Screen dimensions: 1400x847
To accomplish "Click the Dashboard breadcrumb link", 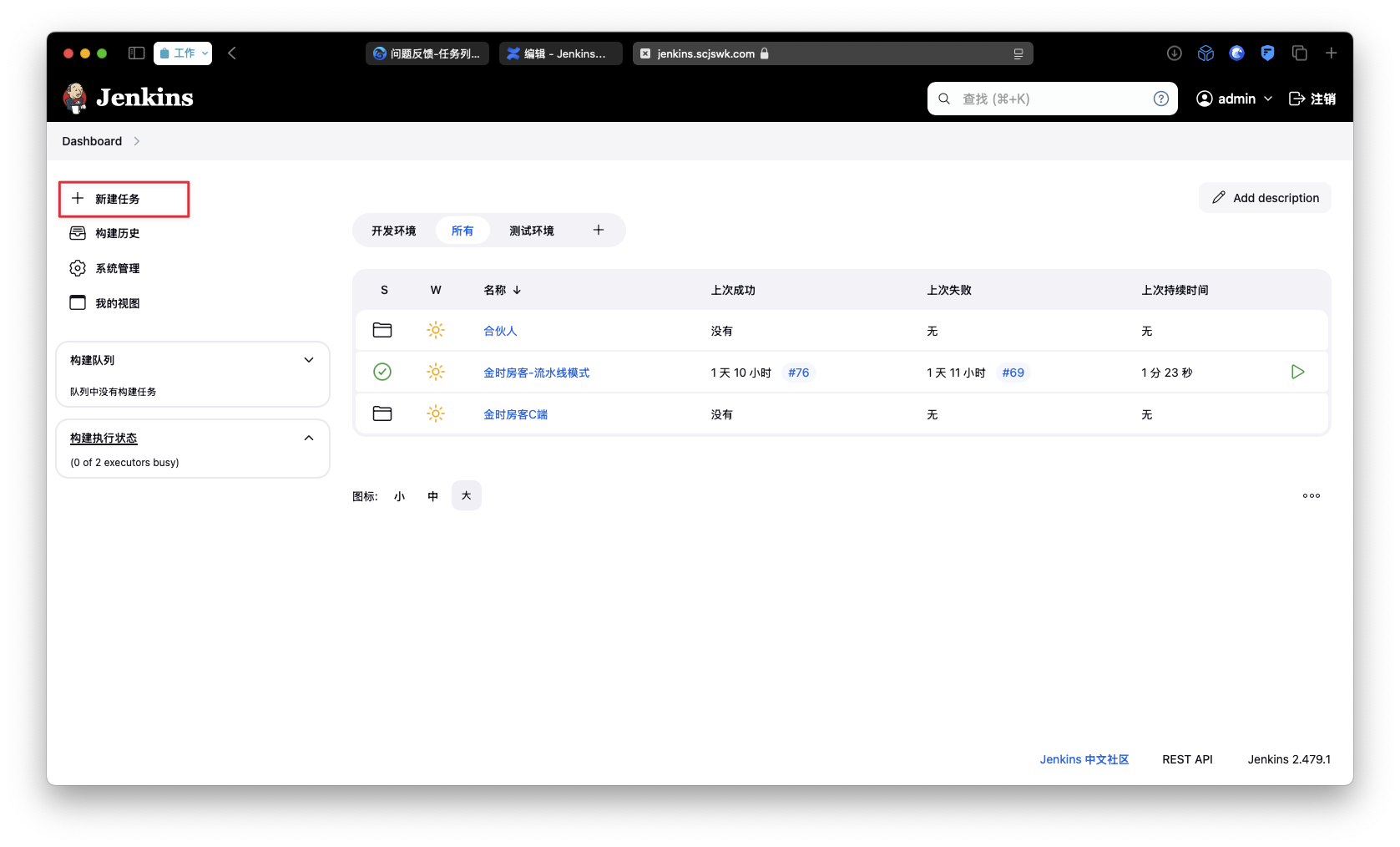I will click(x=92, y=141).
